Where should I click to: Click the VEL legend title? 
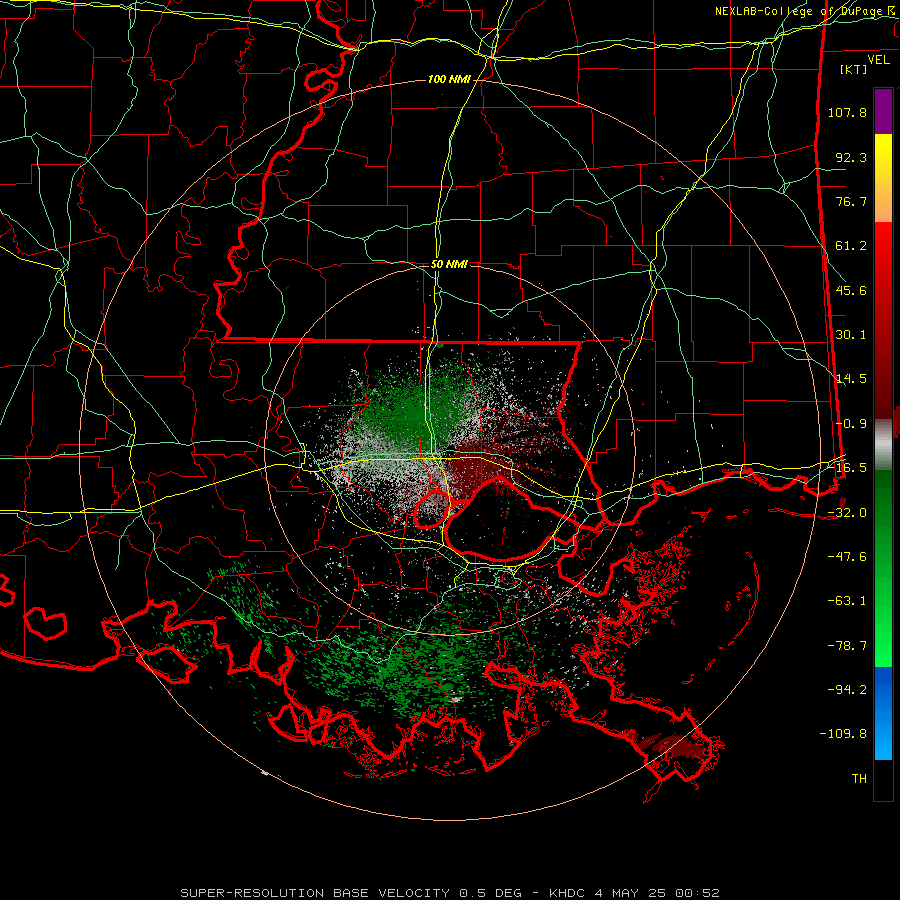pos(878,60)
